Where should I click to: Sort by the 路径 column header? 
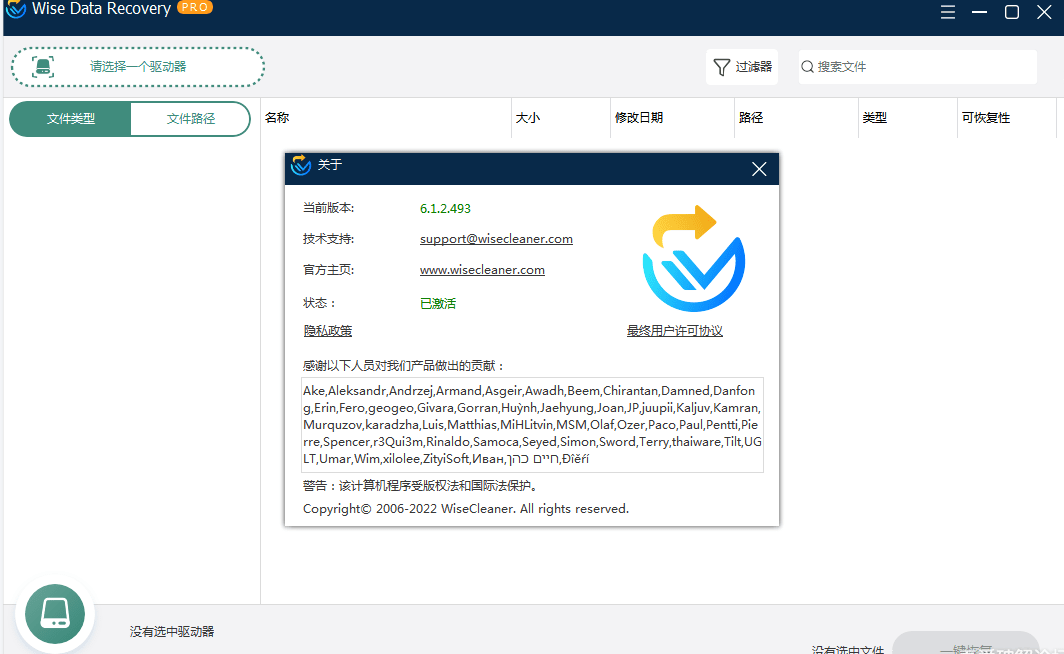796,118
